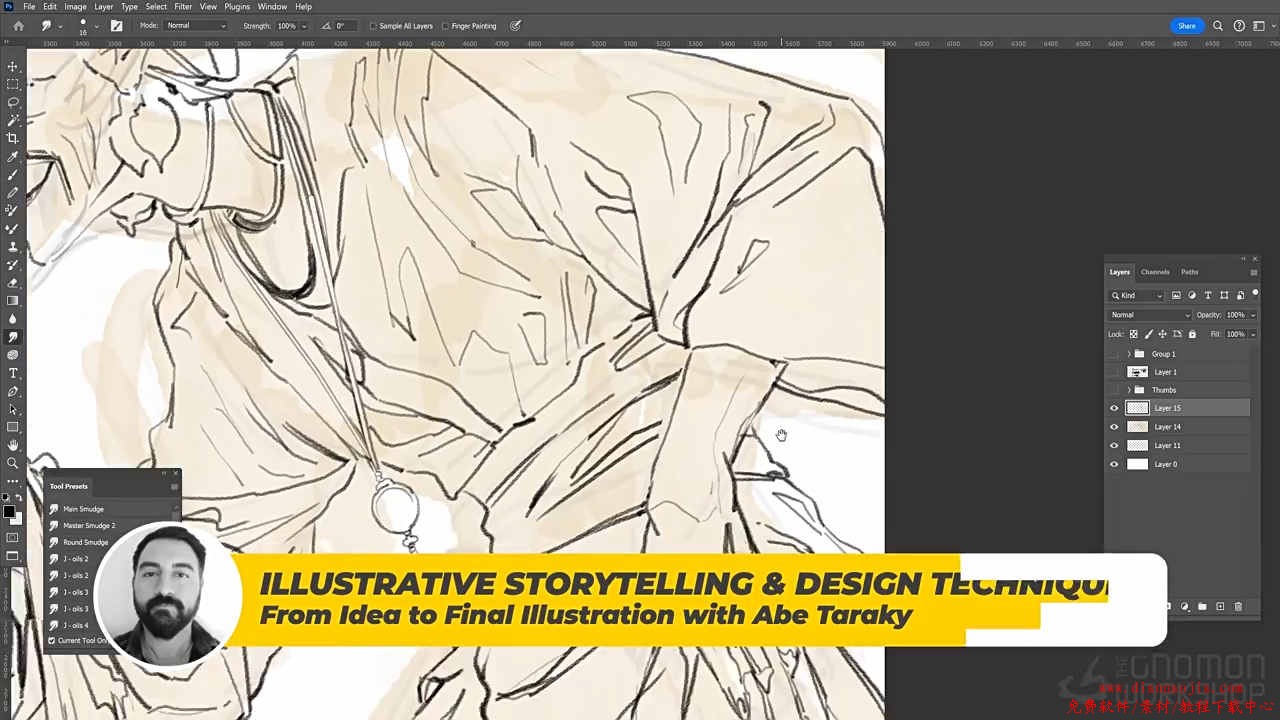This screenshot has height=720, width=1280.
Task: Open the layer blend mode Normal dropdown
Action: (x=1150, y=315)
